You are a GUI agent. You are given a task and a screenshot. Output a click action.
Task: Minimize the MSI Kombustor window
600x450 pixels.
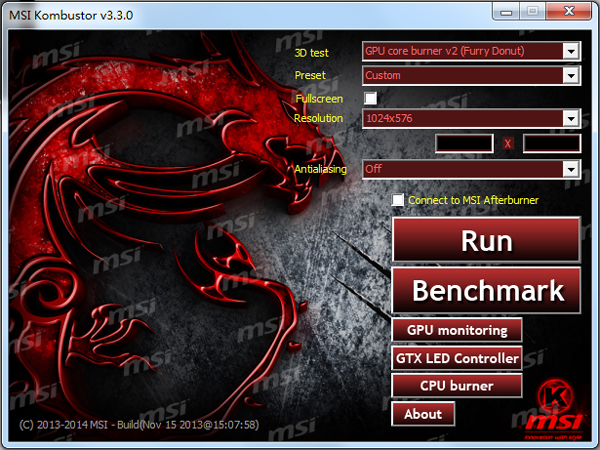pyautogui.click(x=506, y=12)
